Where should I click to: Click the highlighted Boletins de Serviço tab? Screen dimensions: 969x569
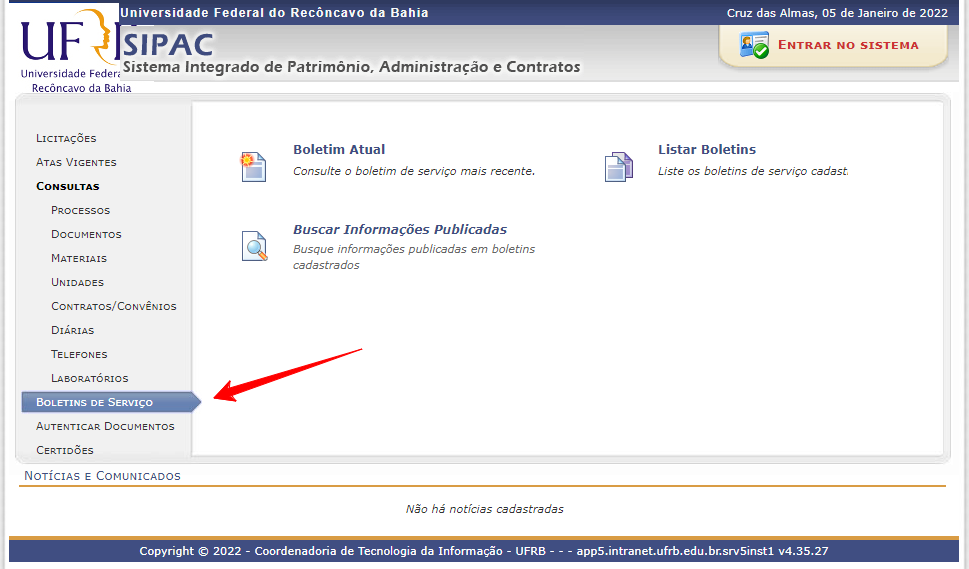(x=95, y=402)
